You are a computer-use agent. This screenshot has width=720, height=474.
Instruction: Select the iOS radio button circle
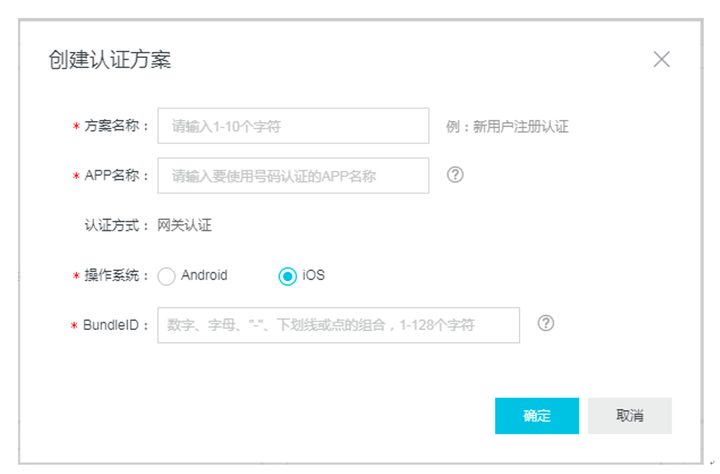pyautogui.click(x=288, y=276)
